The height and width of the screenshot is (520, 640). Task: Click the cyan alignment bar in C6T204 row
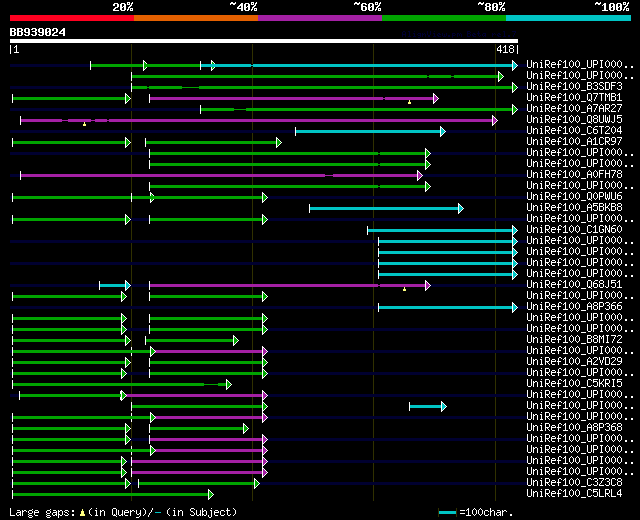(x=371, y=131)
